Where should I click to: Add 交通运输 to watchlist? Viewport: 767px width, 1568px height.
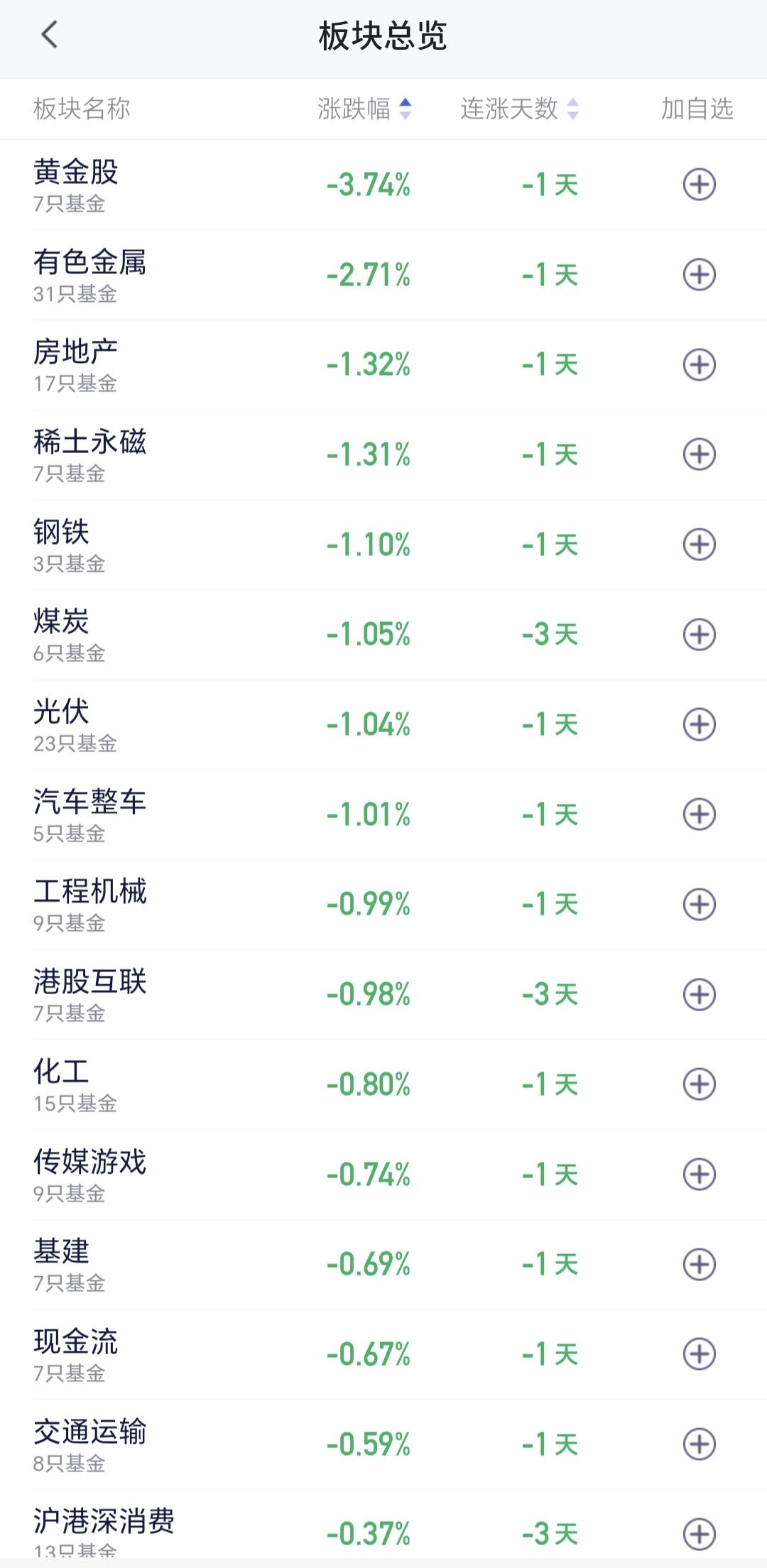pos(699,1444)
